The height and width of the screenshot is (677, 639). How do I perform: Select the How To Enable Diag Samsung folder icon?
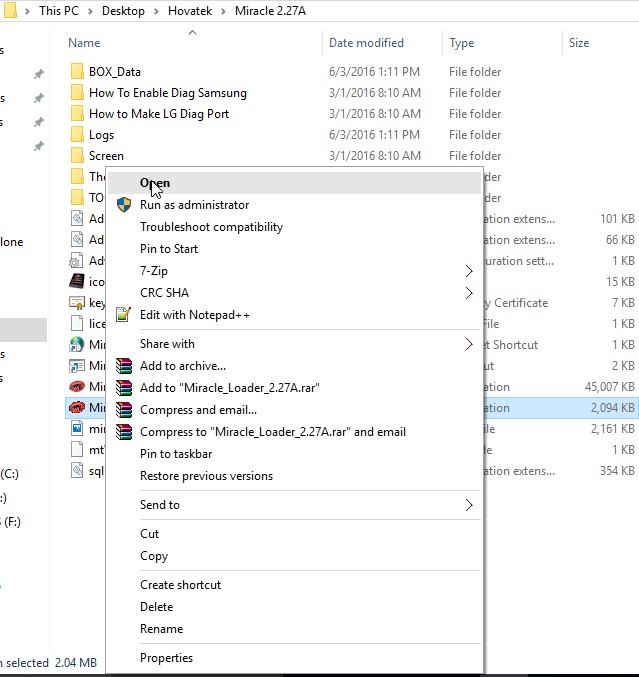(77, 93)
